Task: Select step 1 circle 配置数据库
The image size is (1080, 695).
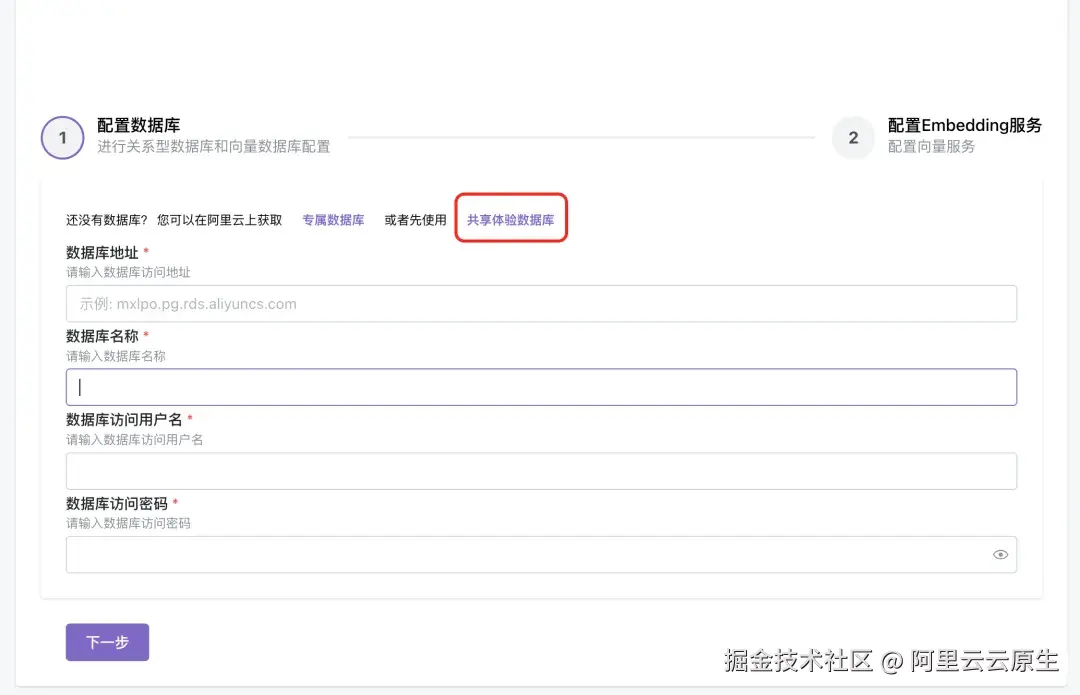Action: pyautogui.click(x=63, y=138)
